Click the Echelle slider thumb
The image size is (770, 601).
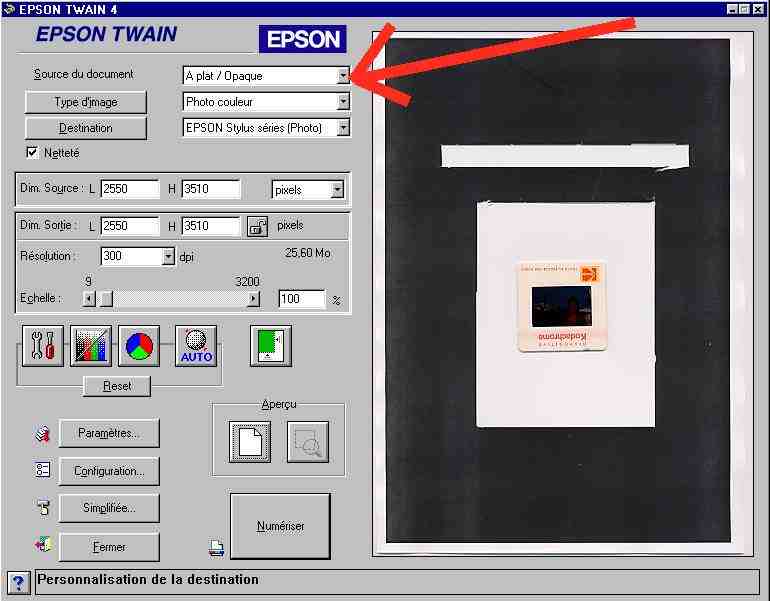106,299
